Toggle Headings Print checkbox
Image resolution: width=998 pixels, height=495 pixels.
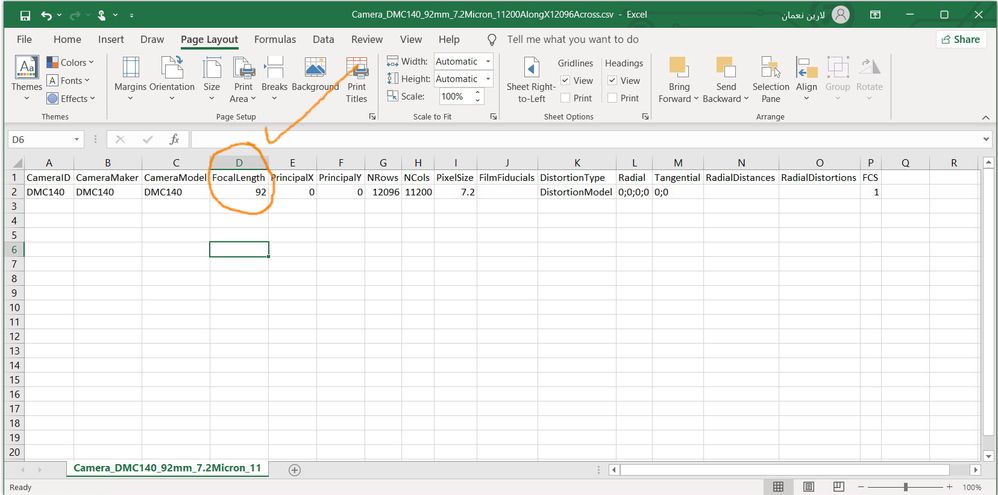[612, 98]
